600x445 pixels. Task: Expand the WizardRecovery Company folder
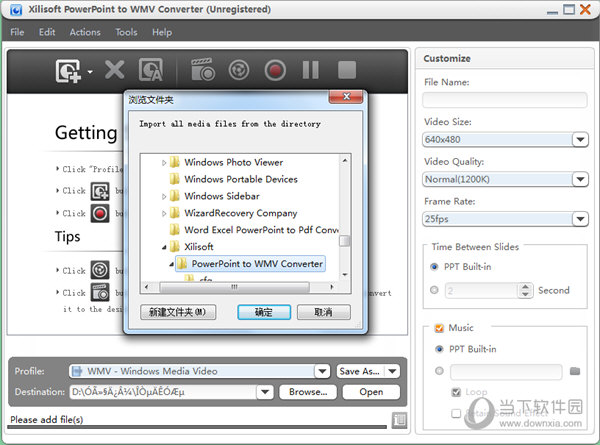tap(164, 213)
